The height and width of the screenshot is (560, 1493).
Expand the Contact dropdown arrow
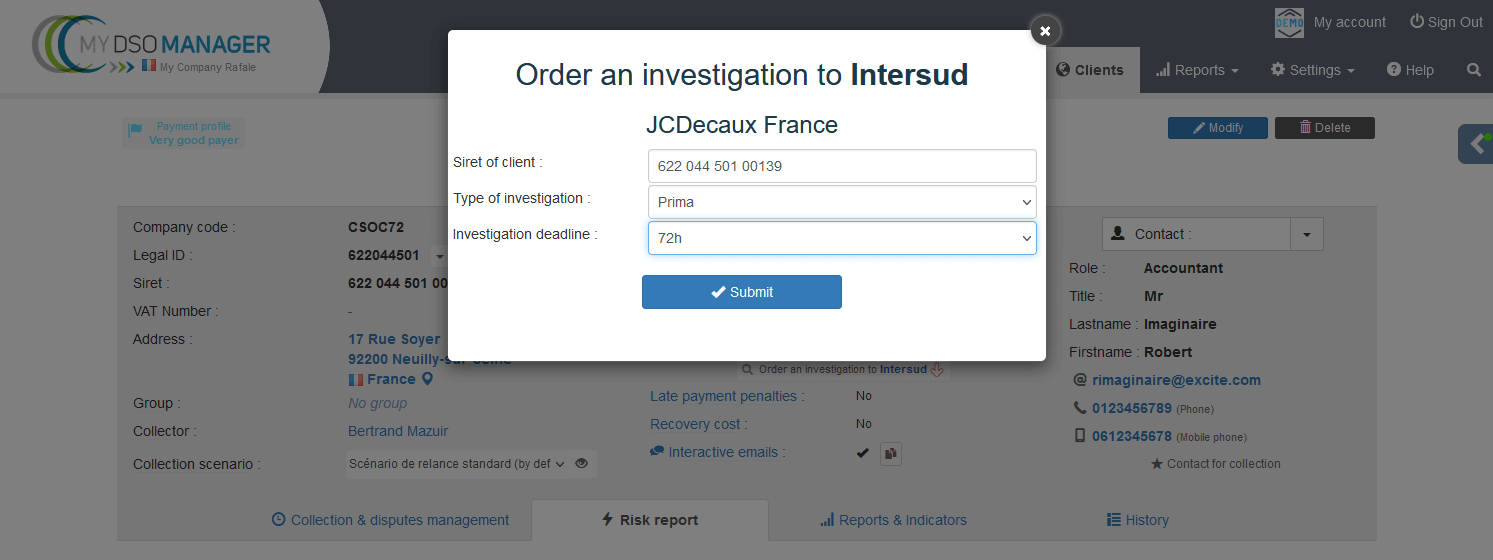tap(1306, 234)
